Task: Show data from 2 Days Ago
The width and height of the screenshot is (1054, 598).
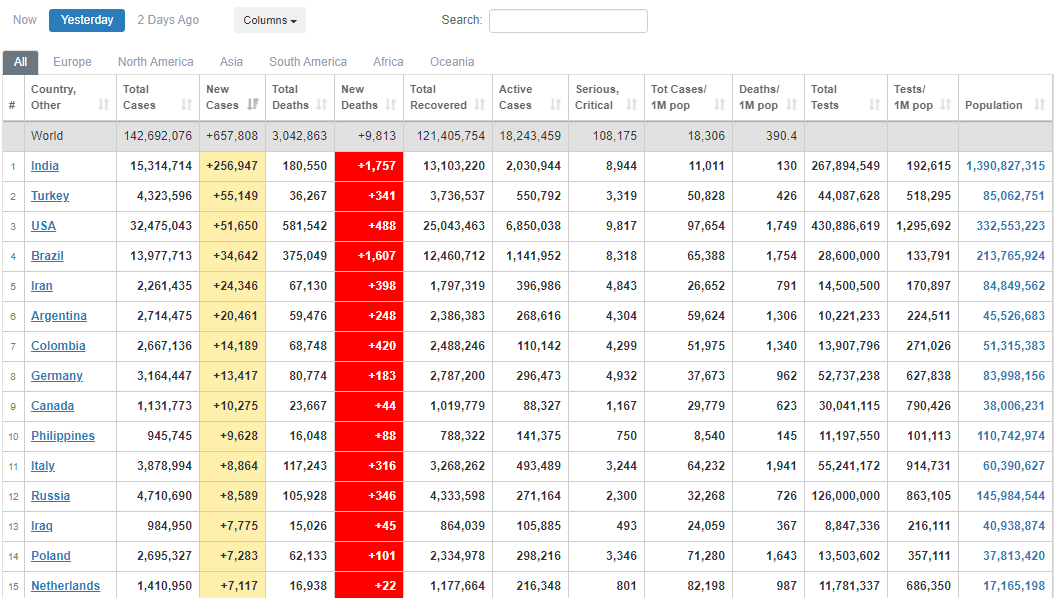Action: tap(168, 20)
